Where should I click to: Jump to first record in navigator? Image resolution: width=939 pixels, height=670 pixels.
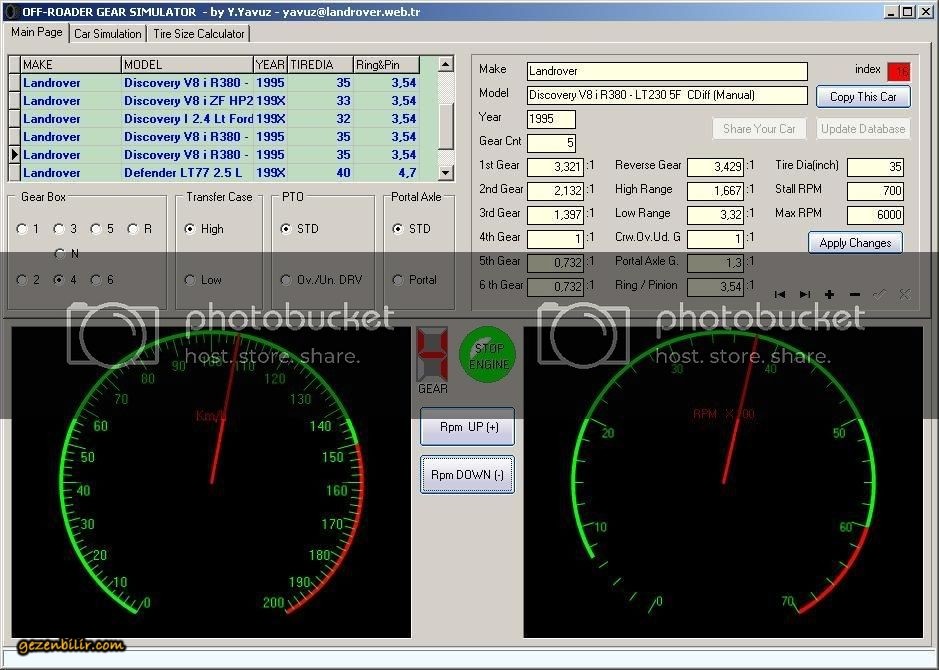click(781, 294)
